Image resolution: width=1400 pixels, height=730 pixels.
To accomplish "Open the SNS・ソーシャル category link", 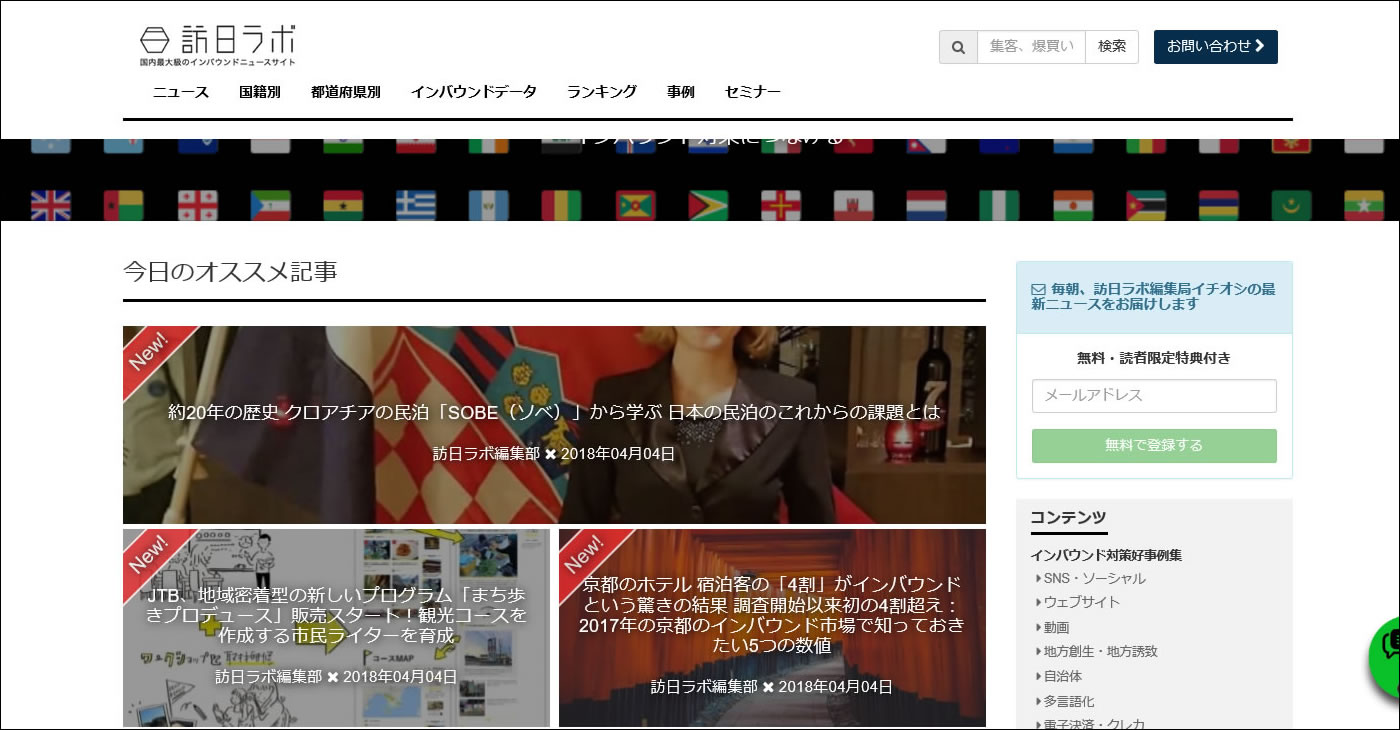I will pos(1095,579).
